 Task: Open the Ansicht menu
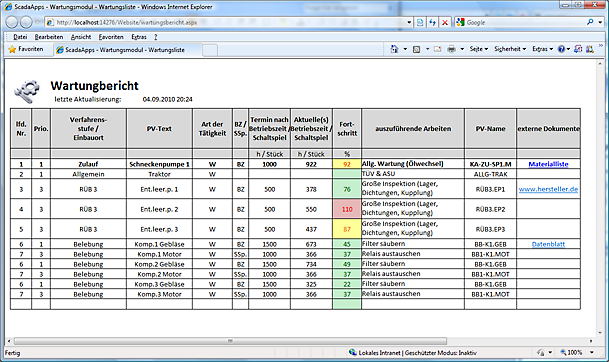coord(81,37)
